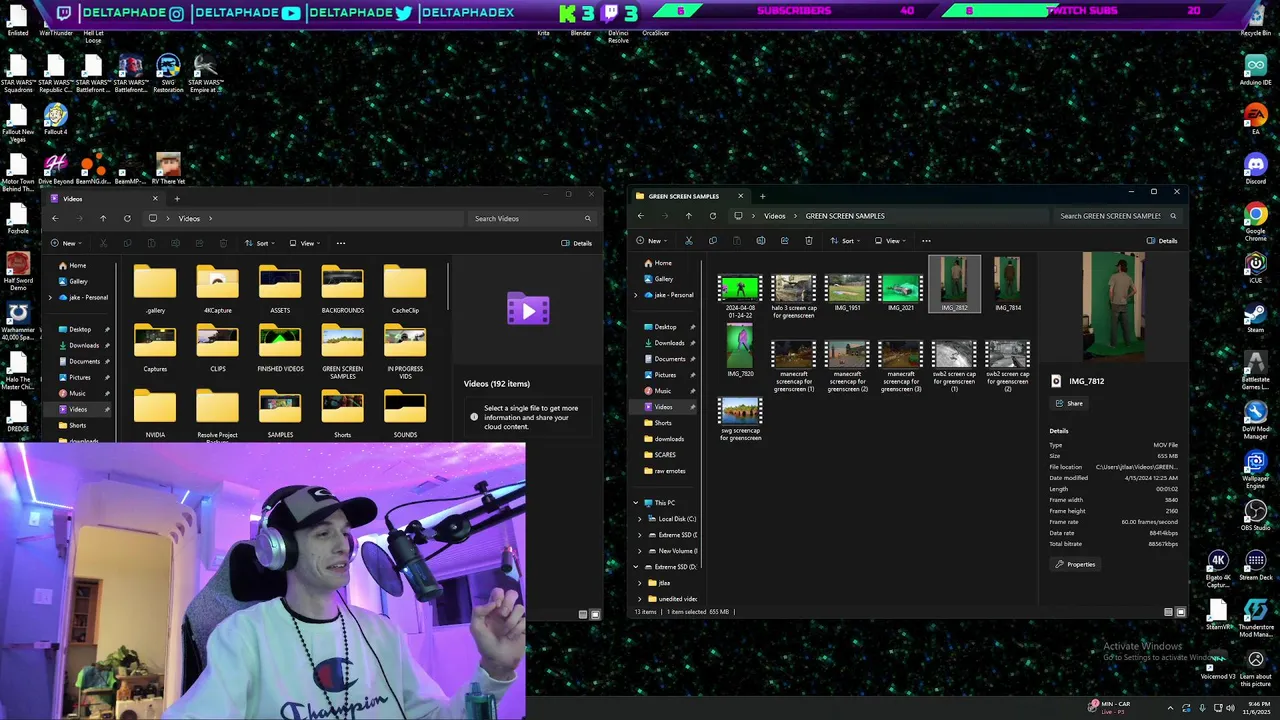Expand jake - Personal in GREEN SCREEN SAMPLES sidebar
Screen dimensions: 1280x720
tap(635, 295)
